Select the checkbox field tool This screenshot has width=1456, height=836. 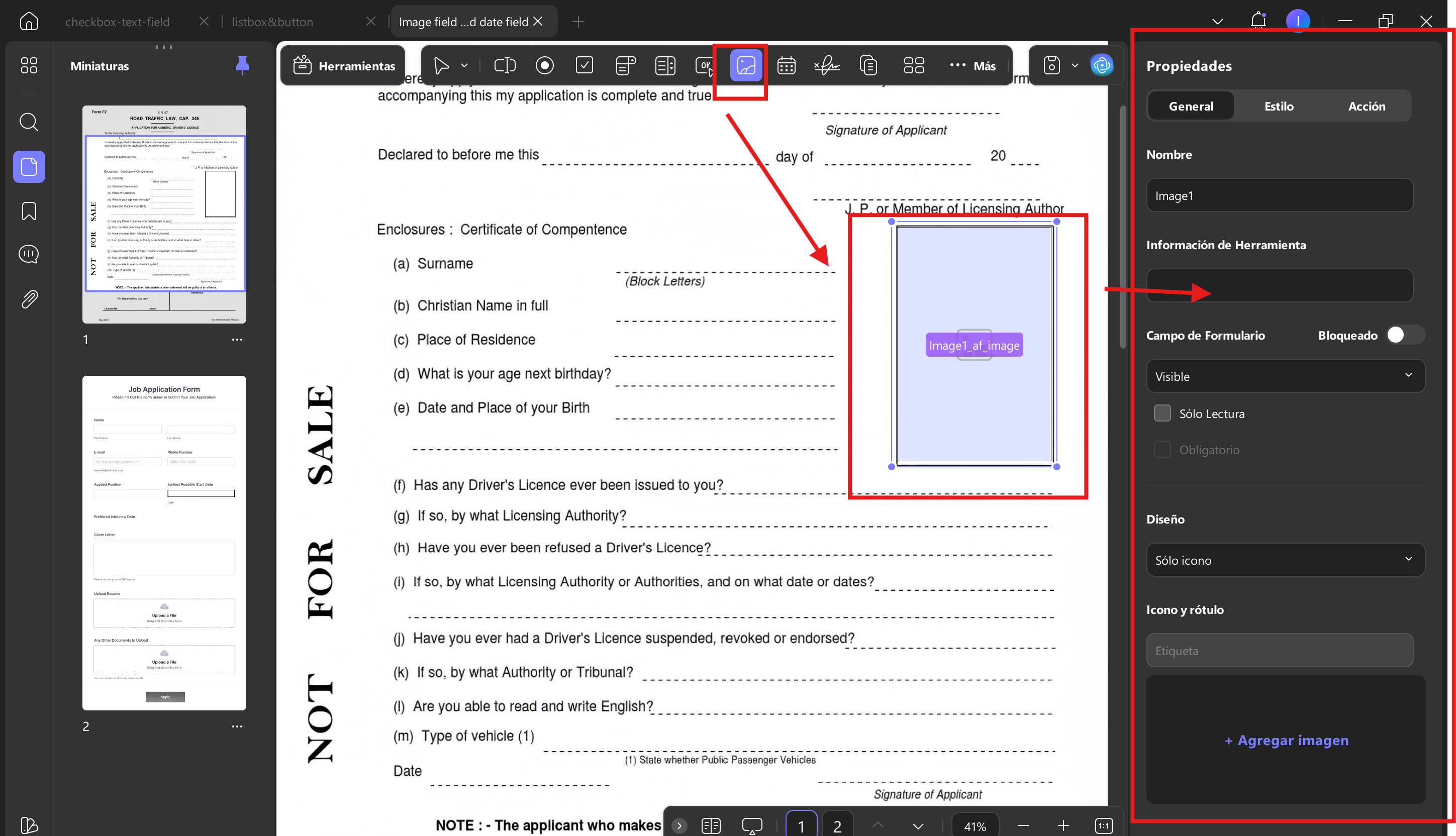click(x=584, y=65)
